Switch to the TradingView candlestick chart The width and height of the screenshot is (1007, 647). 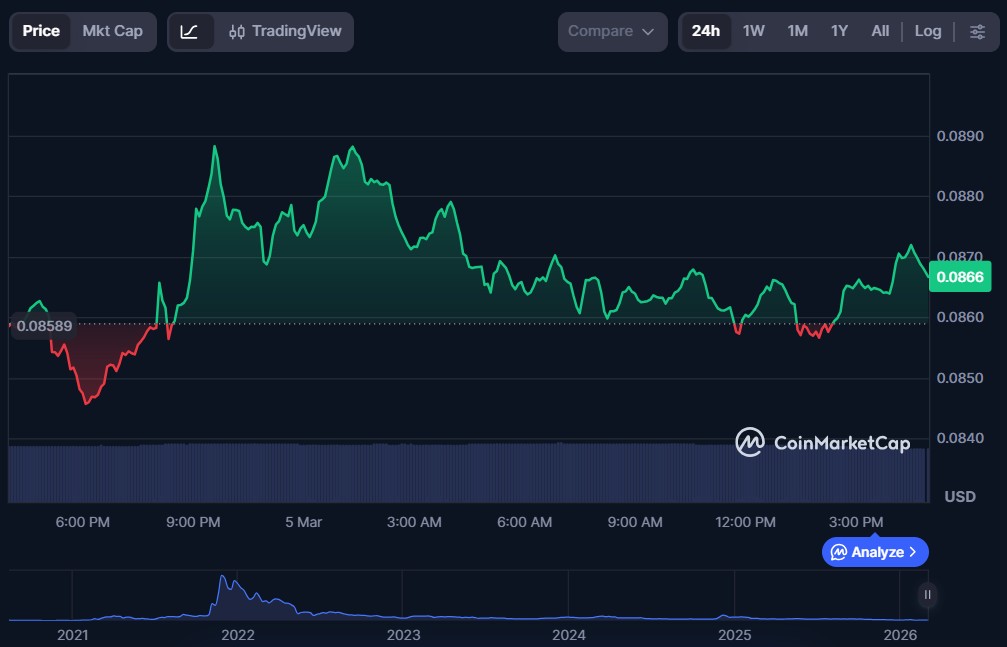pos(285,31)
